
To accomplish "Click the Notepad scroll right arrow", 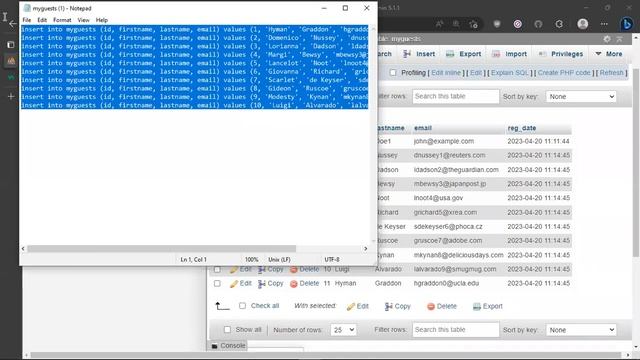I will [x=365, y=249].
